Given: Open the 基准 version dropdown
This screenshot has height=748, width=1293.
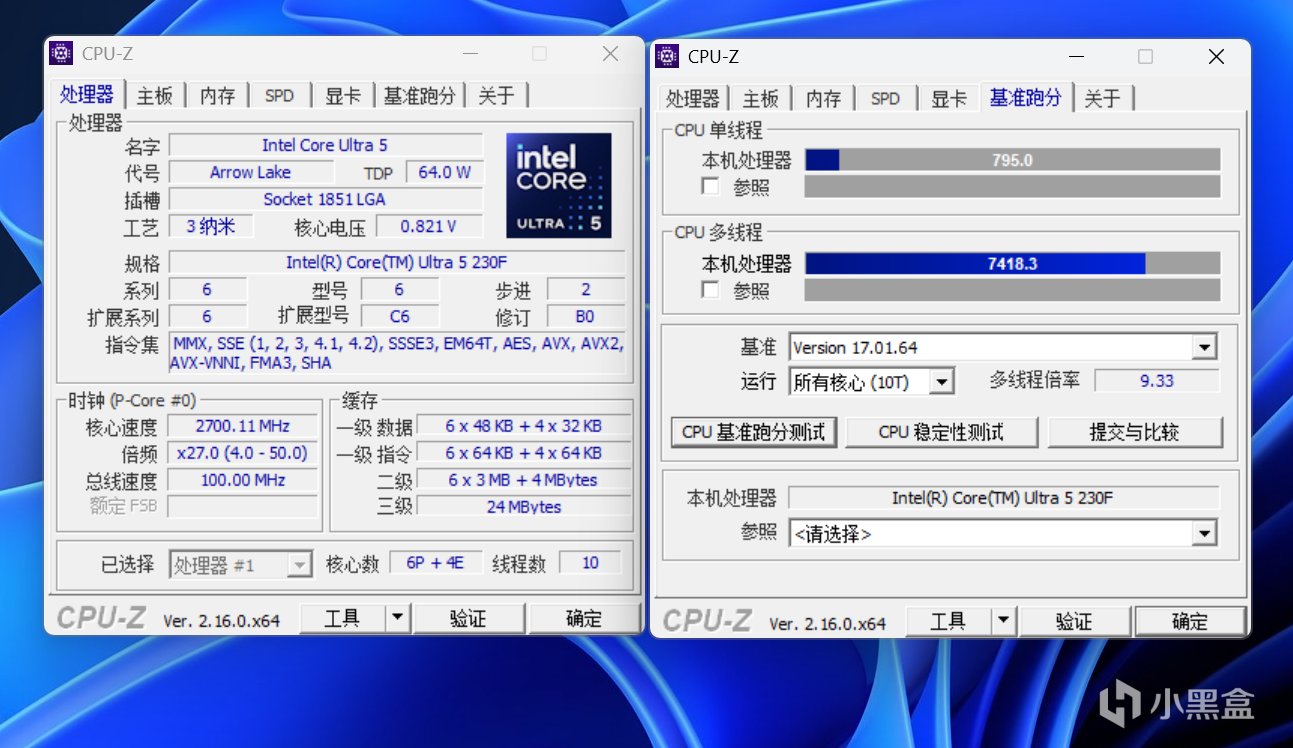Looking at the screenshot, I should pos(1206,348).
